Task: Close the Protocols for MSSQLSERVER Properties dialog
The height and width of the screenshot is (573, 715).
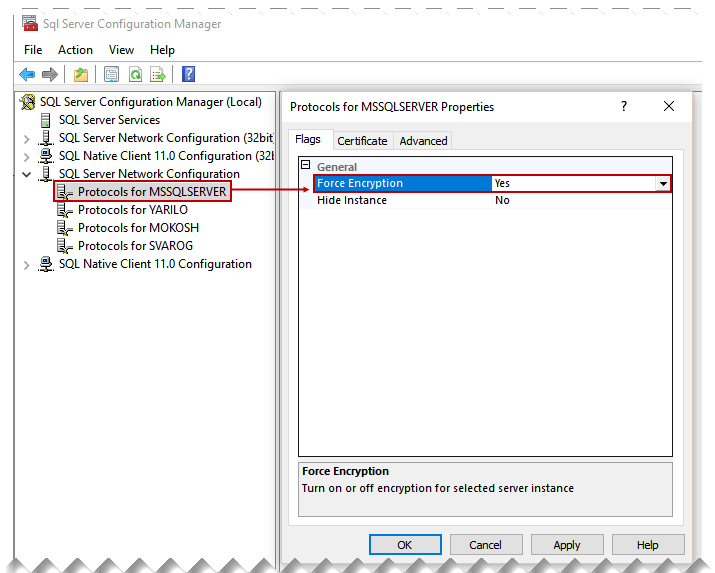Action: (668, 106)
